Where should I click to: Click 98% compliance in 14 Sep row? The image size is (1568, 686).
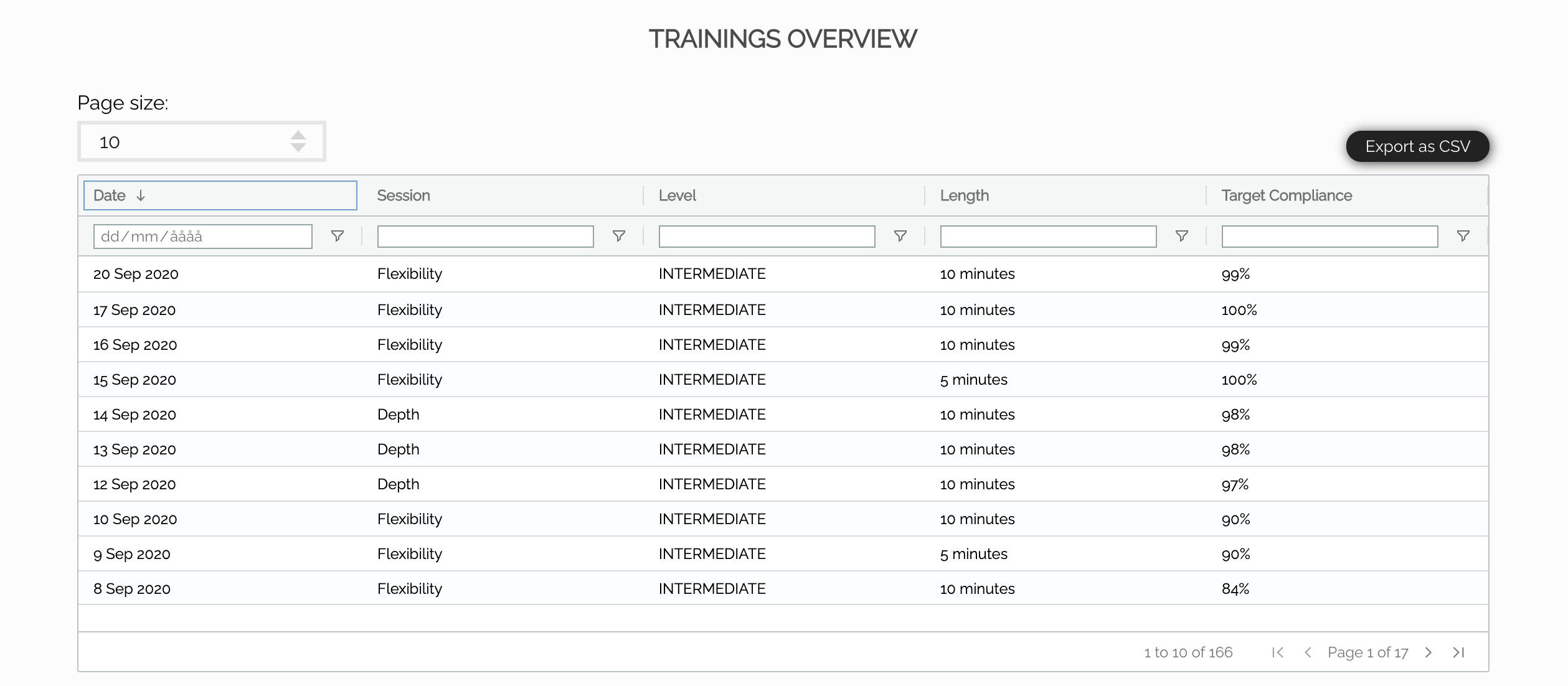tap(1236, 415)
